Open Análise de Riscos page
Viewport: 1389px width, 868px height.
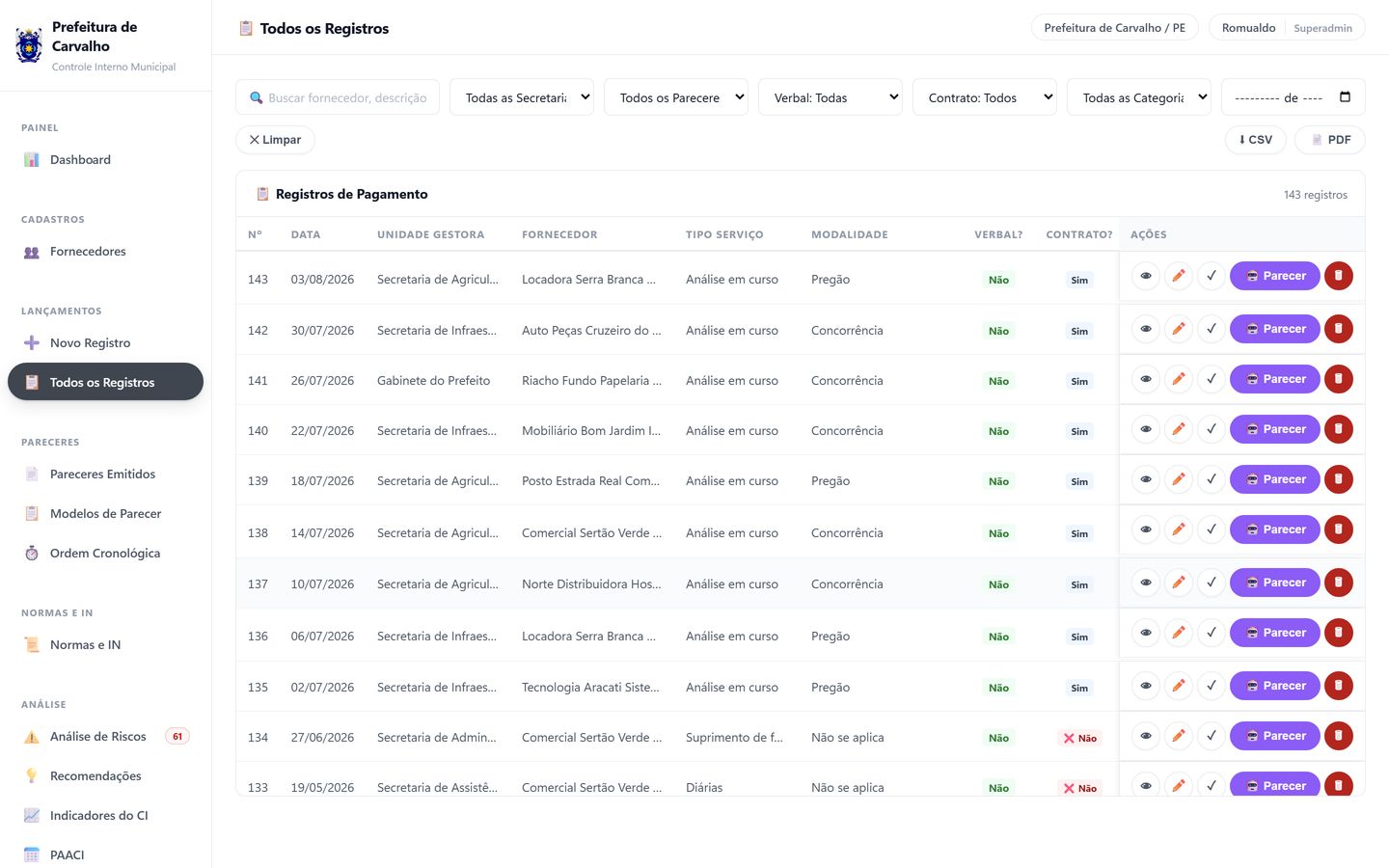[105, 737]
